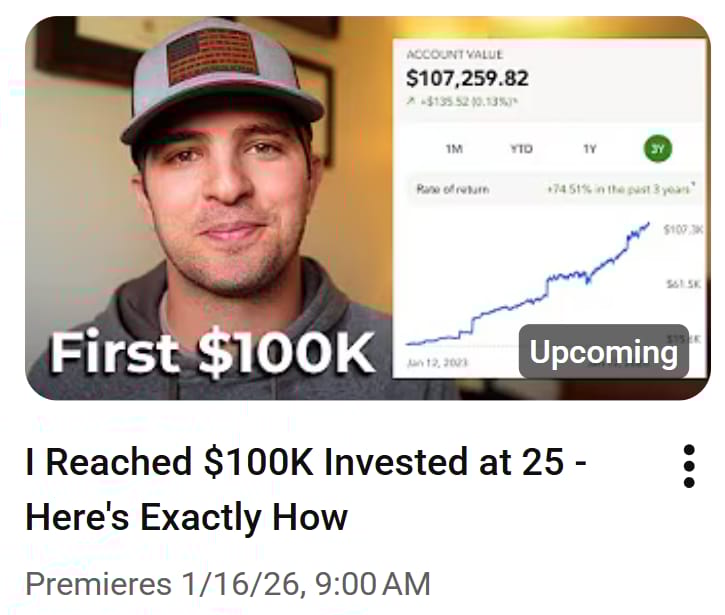This screenshot has width=725, height=615.
Task: Click the Upcoming badge on the thumbnail
Action: tap(604, 352)
